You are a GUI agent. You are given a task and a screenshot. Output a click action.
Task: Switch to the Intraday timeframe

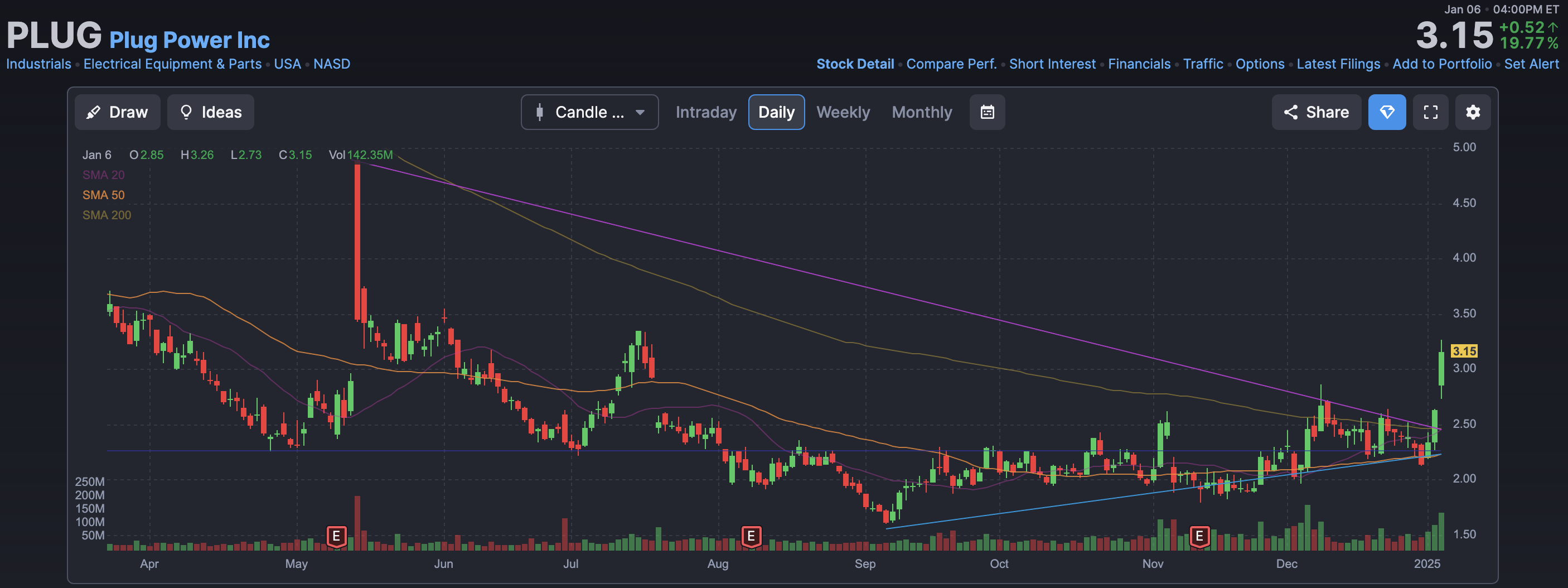705,112
